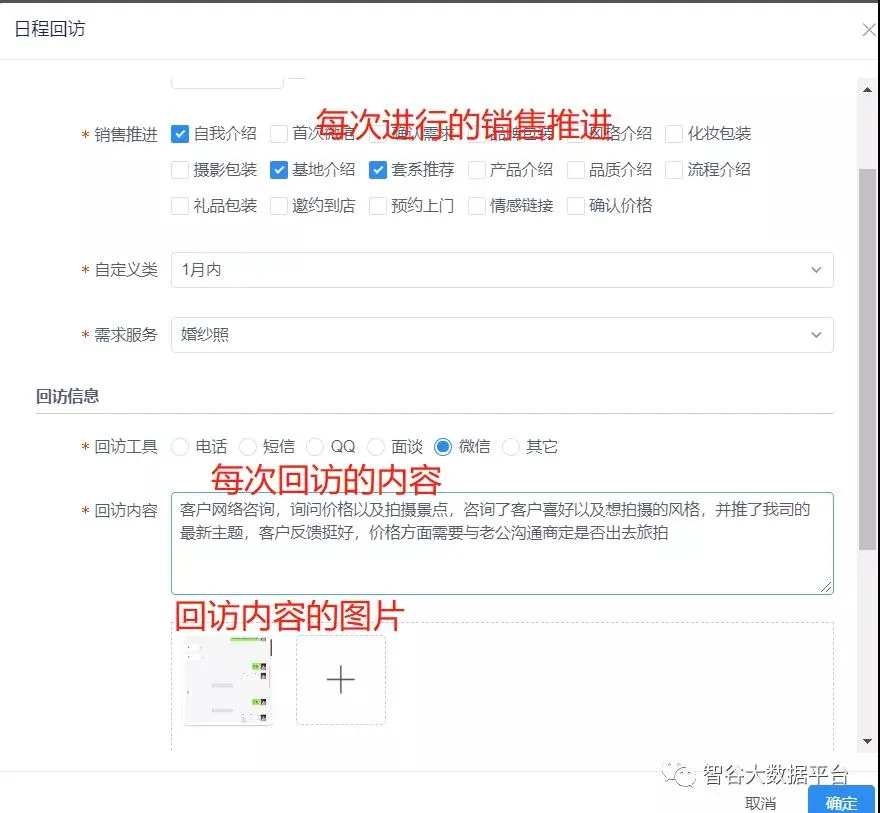Click scrollbar up arrow
The height and width of the screenshot is (813, 880).
click(867, 90)
